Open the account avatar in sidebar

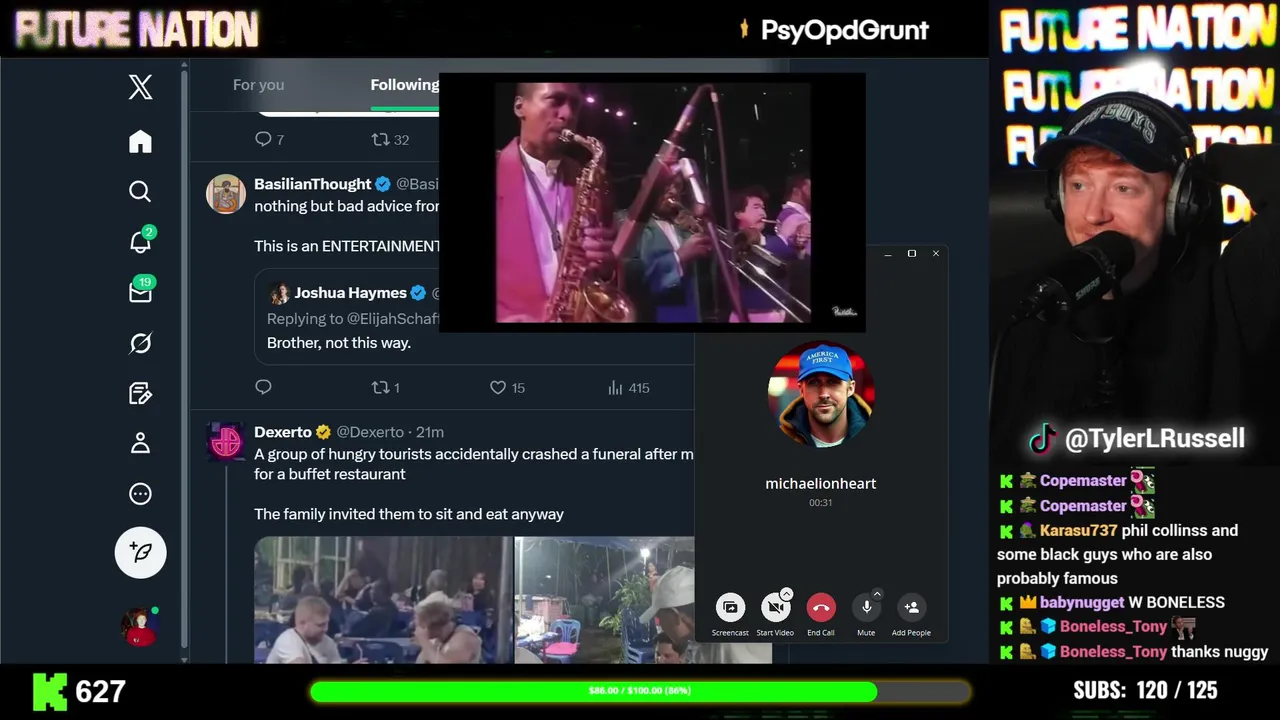139,627
